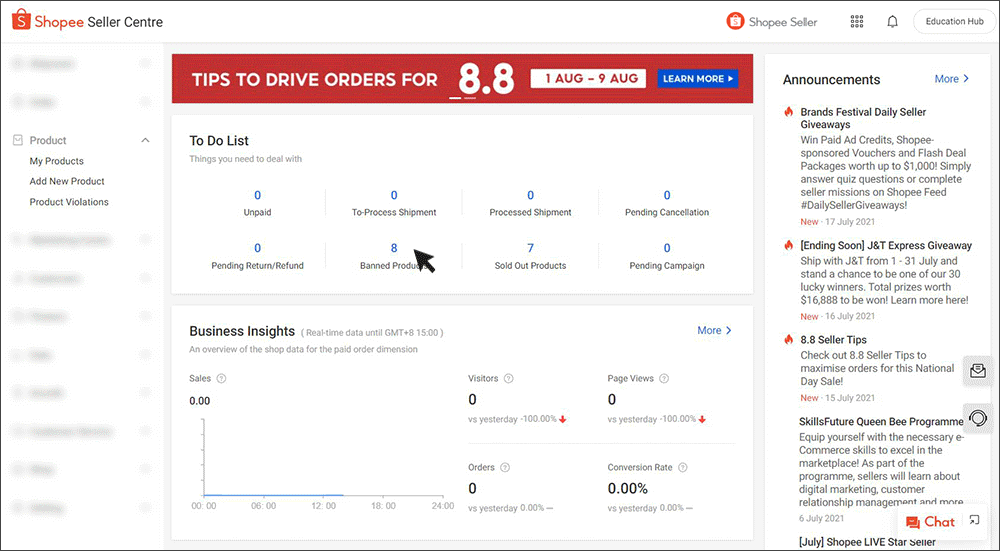
Task: Open the 8 Banned Products count
Action: (394, 248)
